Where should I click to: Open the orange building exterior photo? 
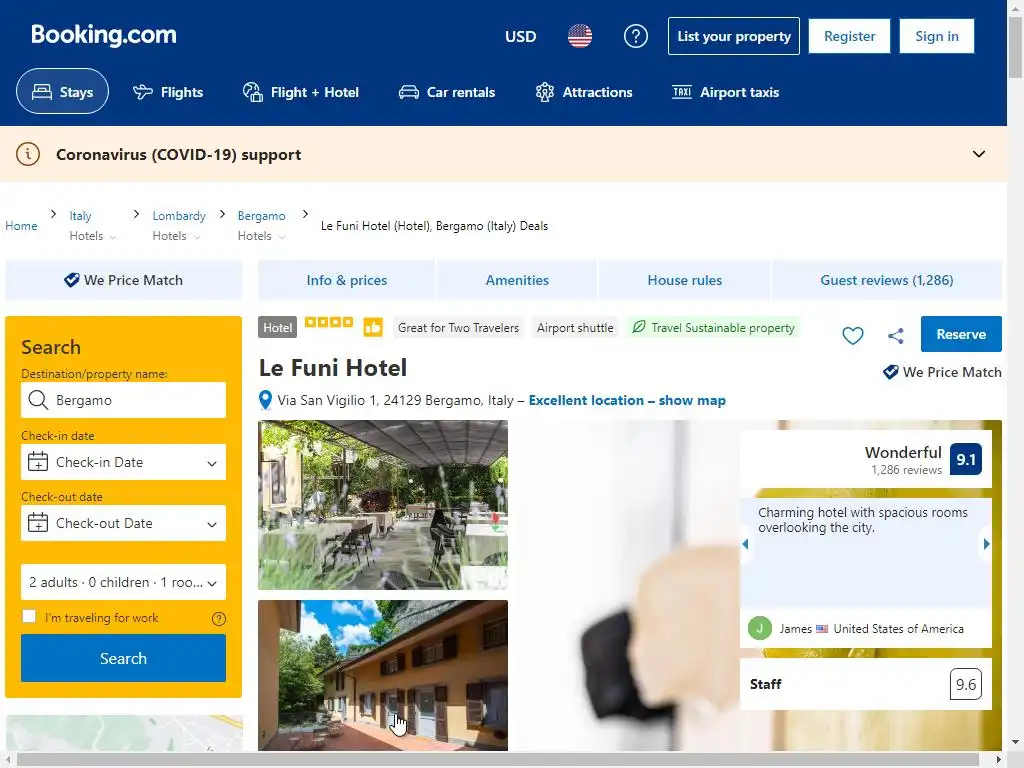[x=383, y=675]
